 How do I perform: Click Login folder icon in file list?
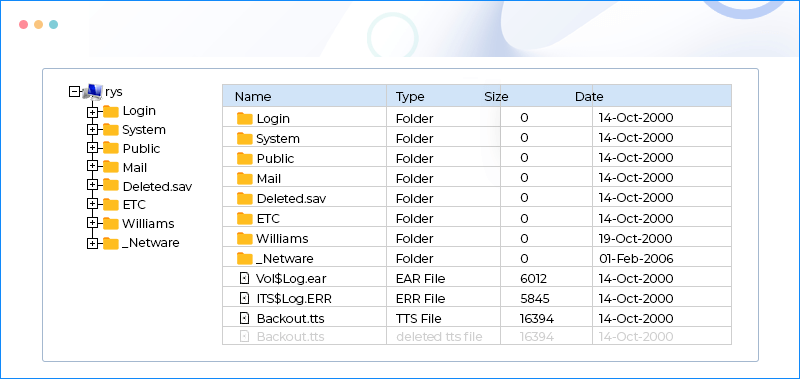pyautogui.click(x=245, y=119)
